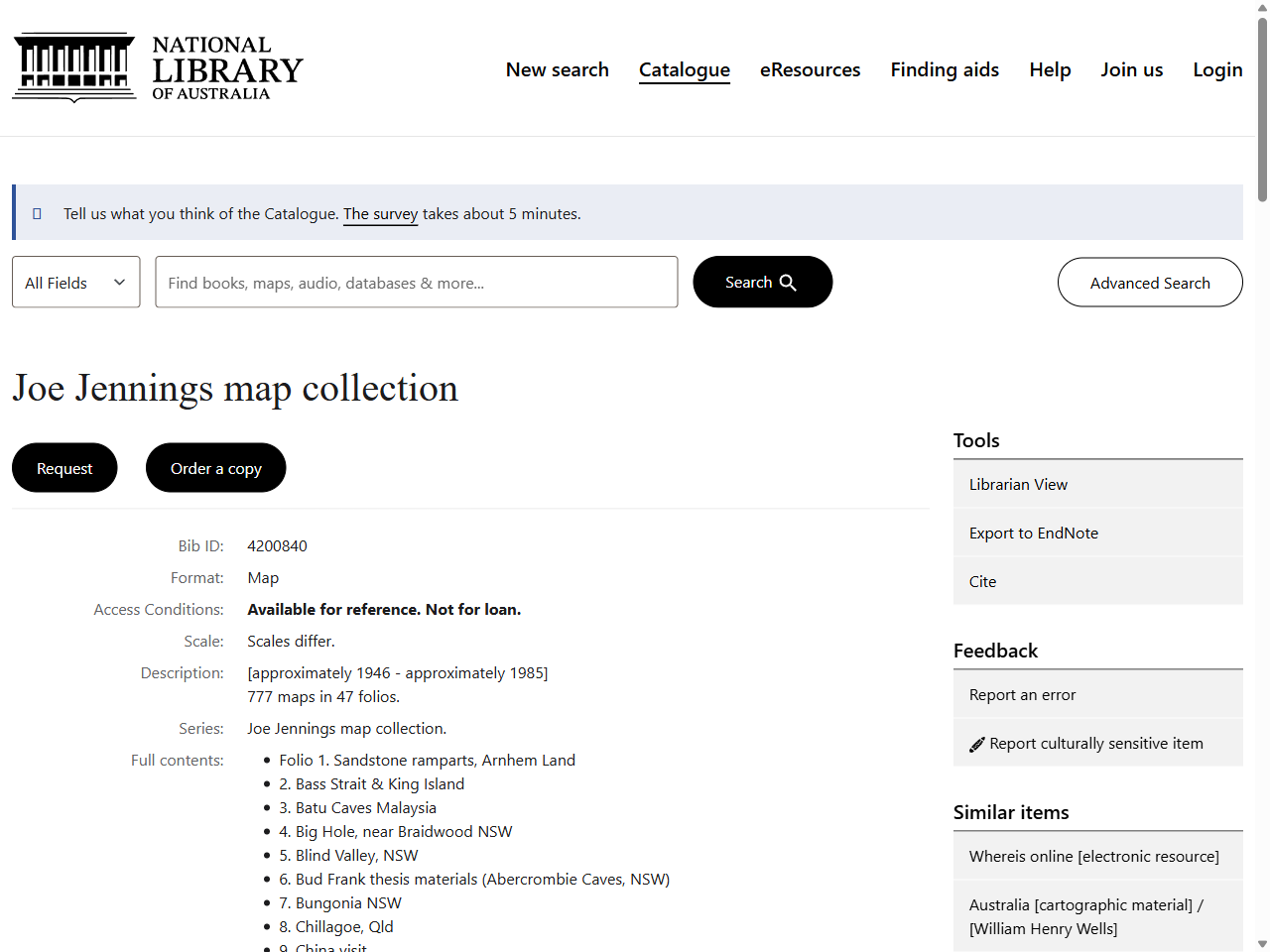Click Report an error under Feedback
The image size is (1270, 952).
1022,694
